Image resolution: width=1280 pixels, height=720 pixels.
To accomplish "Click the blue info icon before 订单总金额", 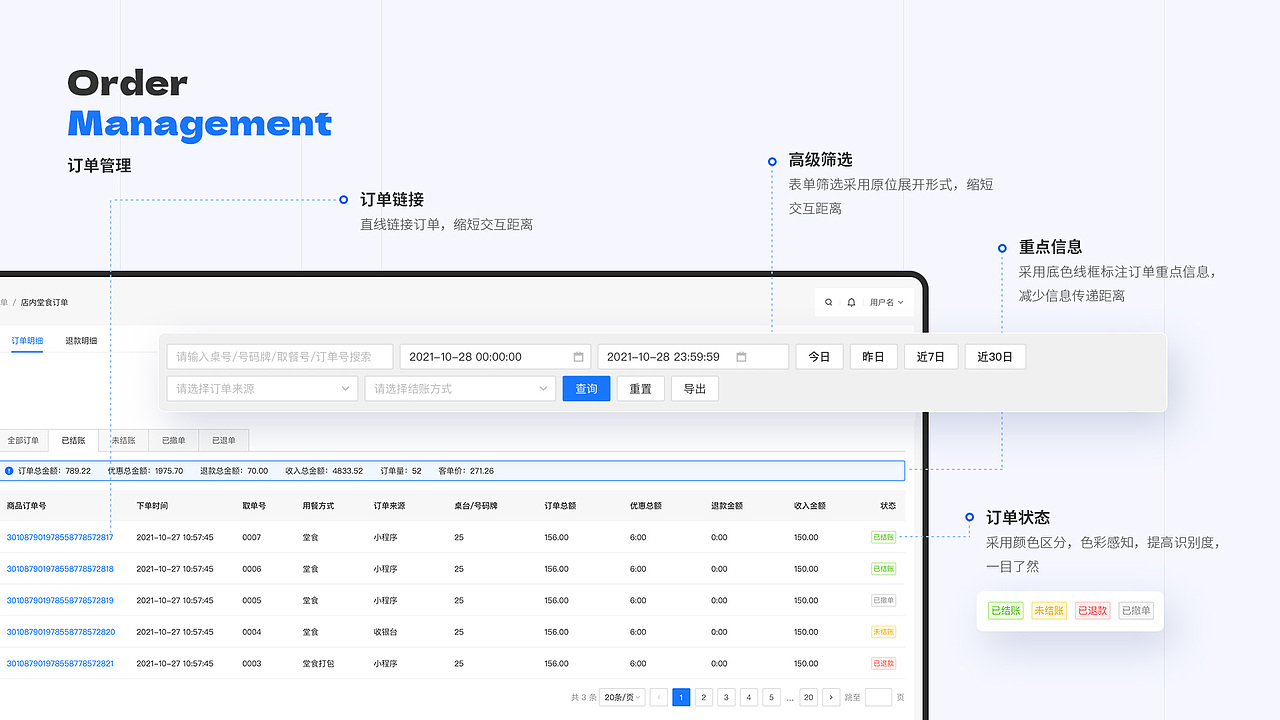I will pos(9,470).
